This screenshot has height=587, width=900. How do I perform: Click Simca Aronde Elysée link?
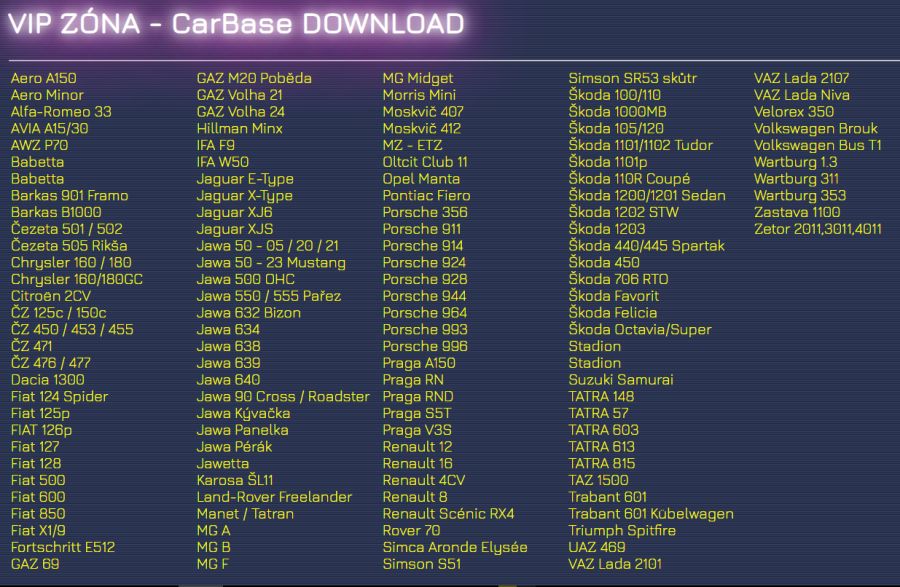tap(455, 547)
